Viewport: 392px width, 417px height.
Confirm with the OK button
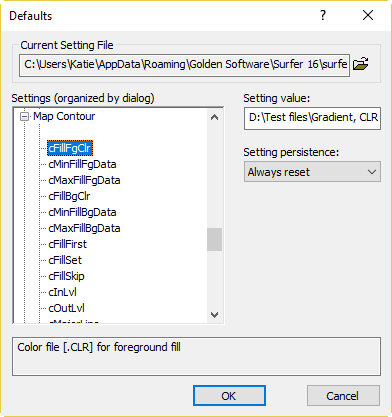click(229, 396)
